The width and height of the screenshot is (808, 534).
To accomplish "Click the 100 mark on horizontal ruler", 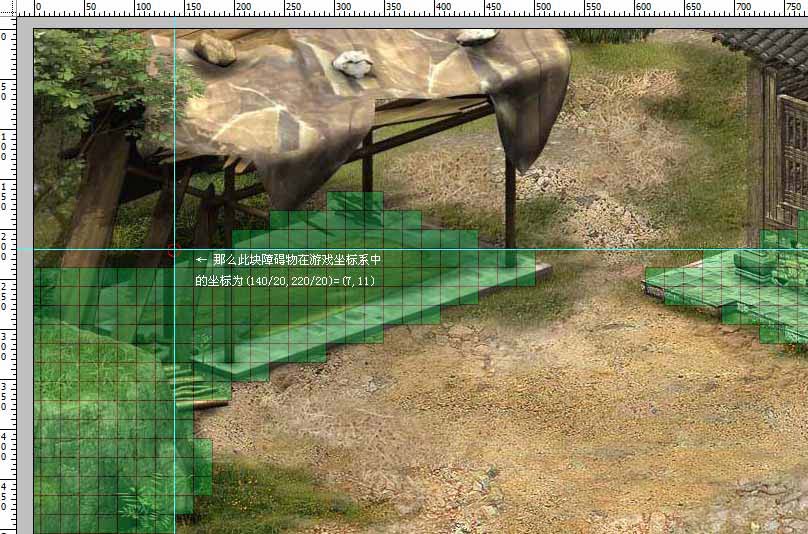I will (x=143, y=7).
